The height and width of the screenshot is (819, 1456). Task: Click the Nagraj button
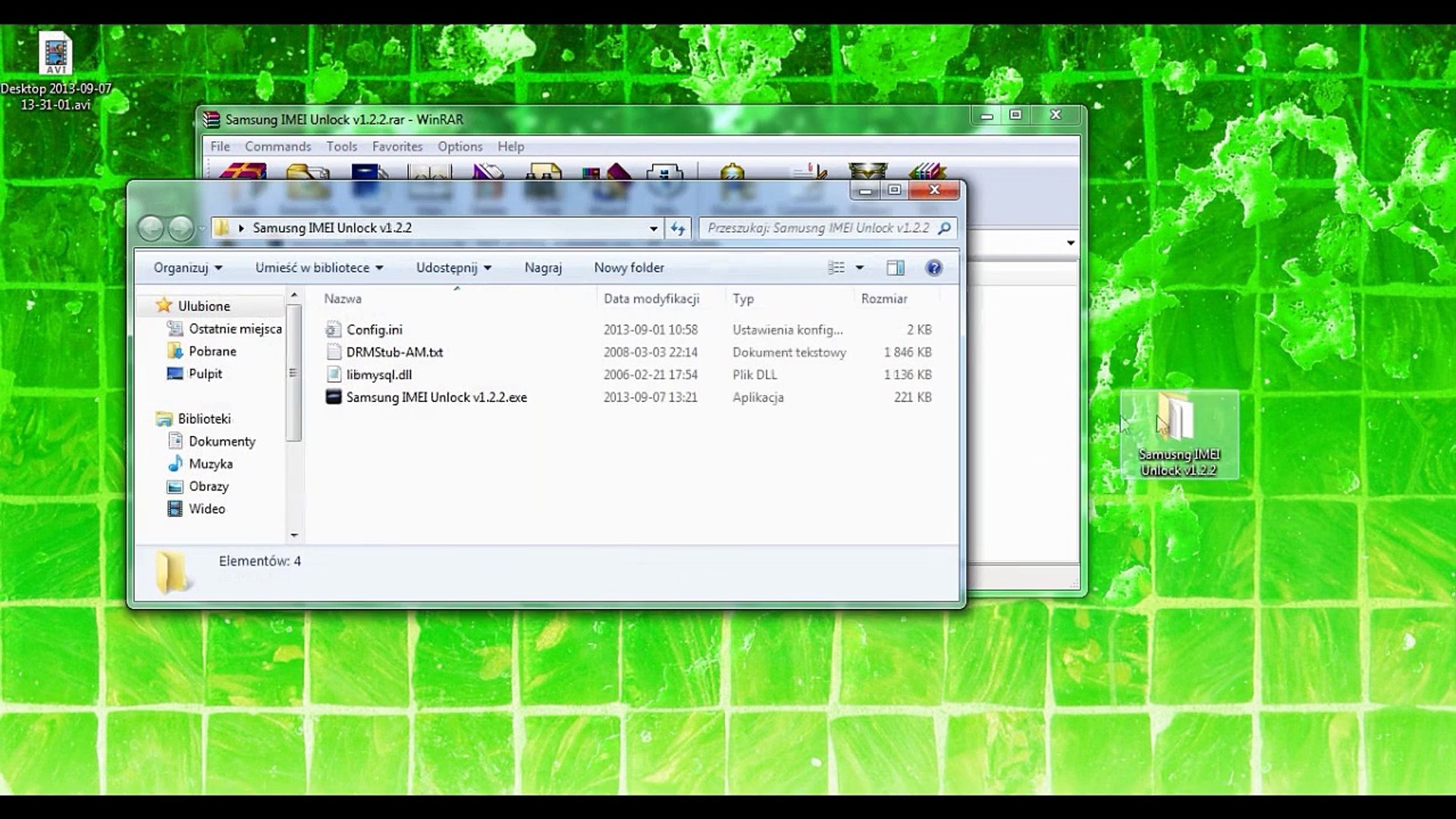click(543, 268)
